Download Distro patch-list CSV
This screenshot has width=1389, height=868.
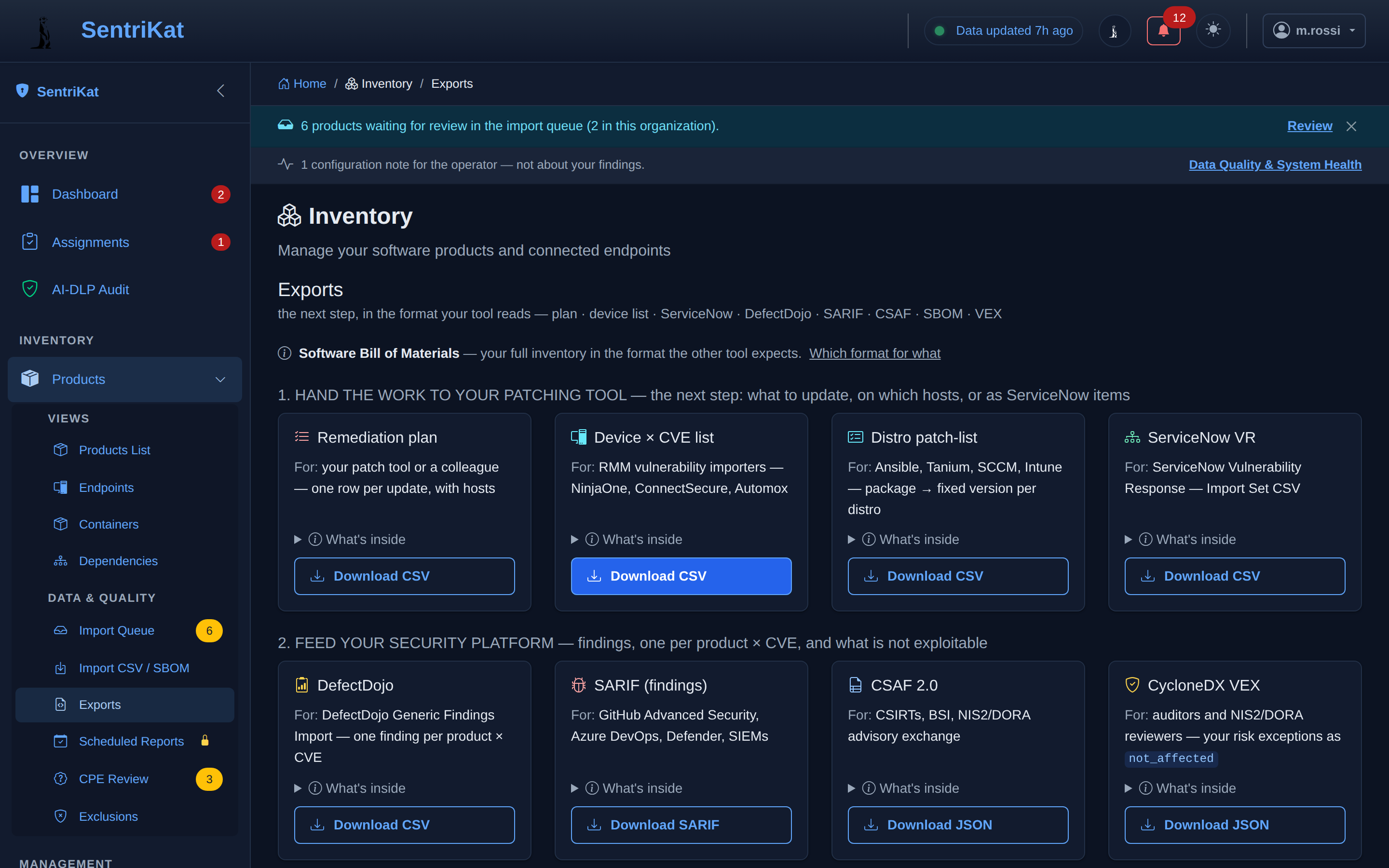point(958,576)
